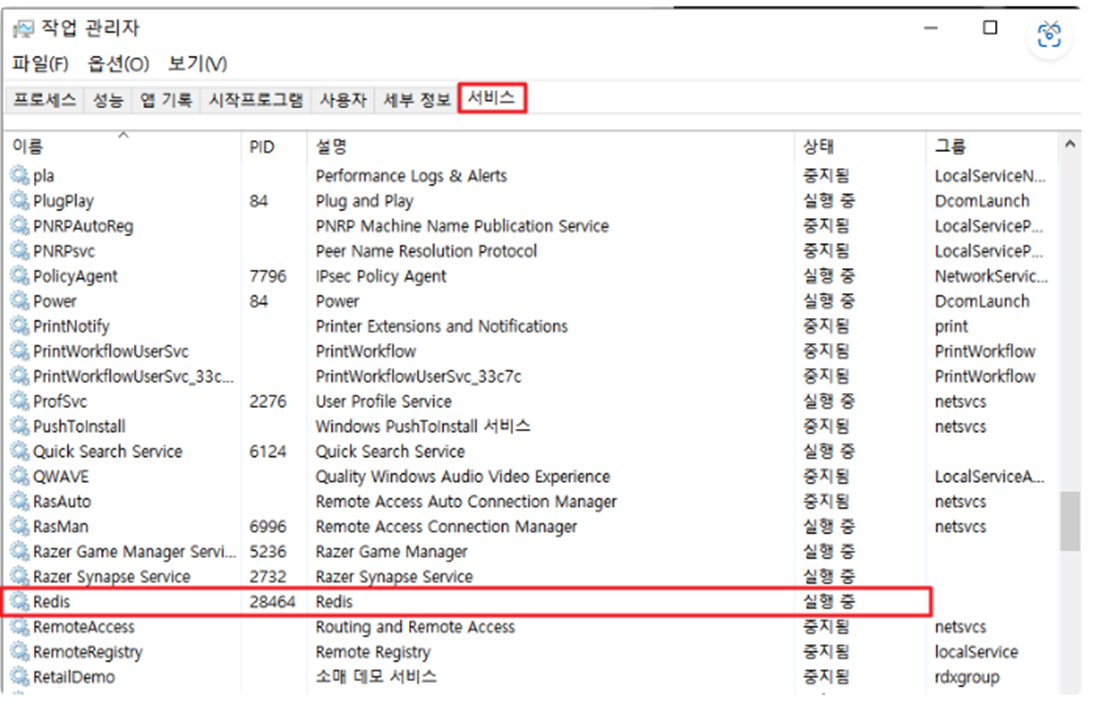This screenshot has height=715, width=1108.
Task: Click '실행 중' status of Redis
Action: point(829,602)
